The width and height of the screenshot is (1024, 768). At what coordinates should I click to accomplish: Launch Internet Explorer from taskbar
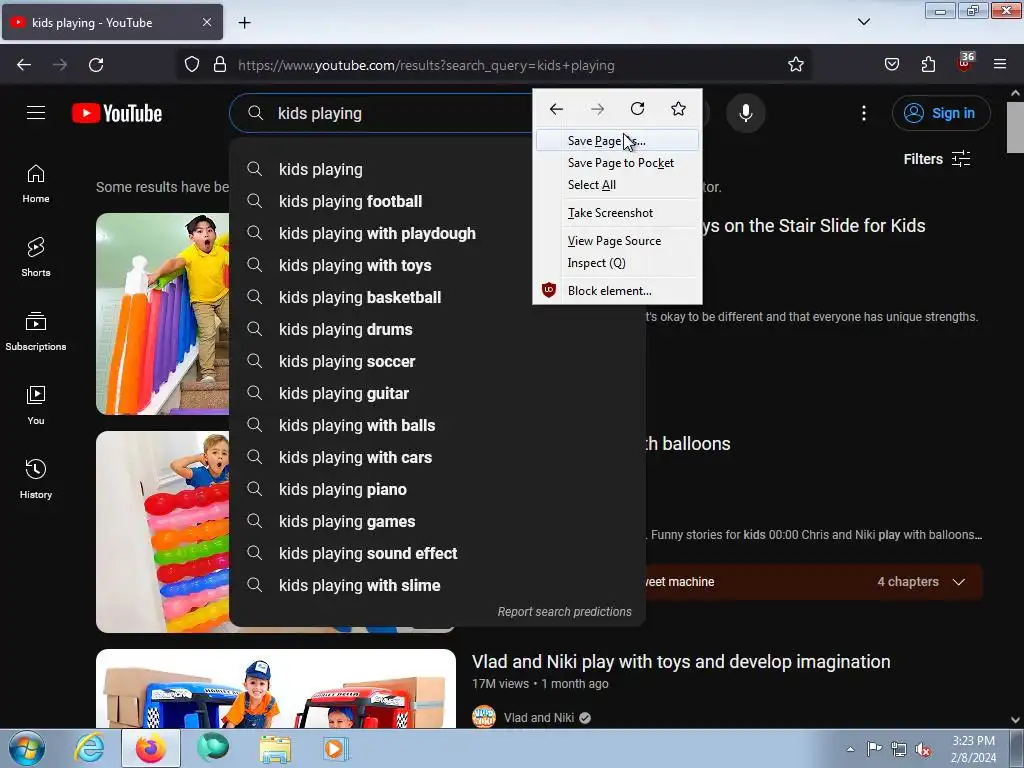pyautogui.click(x=89, y=748)
